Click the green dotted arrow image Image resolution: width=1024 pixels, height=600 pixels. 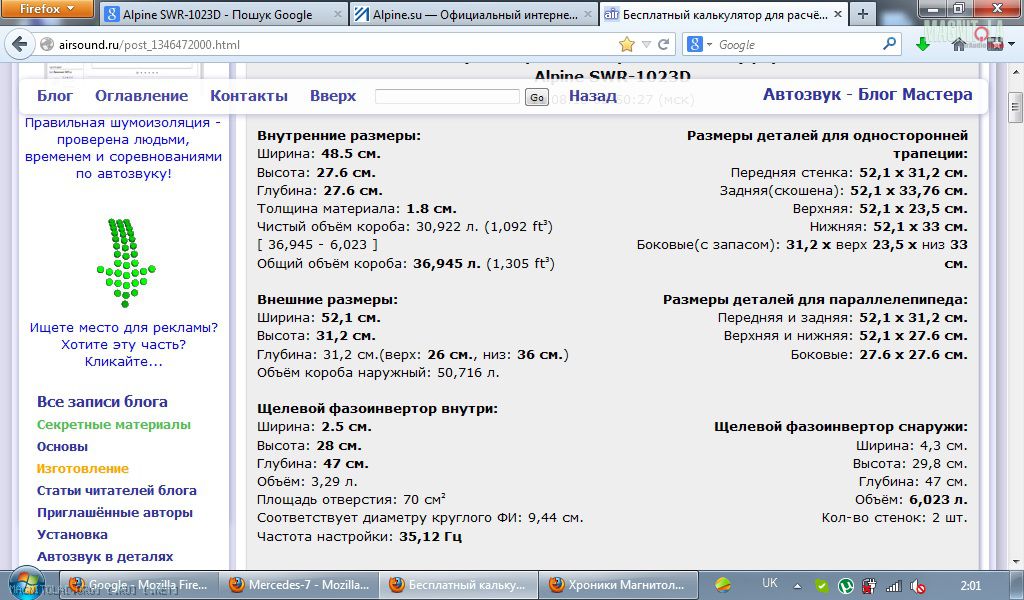click(x=126, y=262)
